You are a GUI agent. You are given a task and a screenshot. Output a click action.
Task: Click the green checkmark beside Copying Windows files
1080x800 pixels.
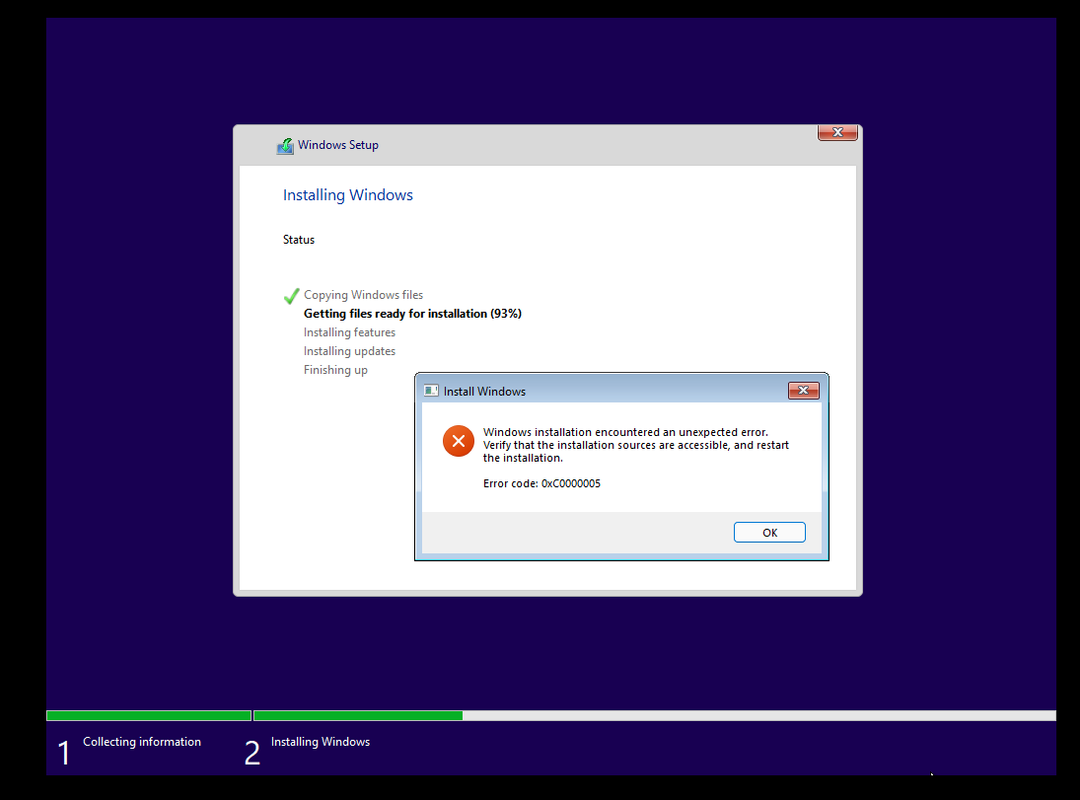[291, 296]
